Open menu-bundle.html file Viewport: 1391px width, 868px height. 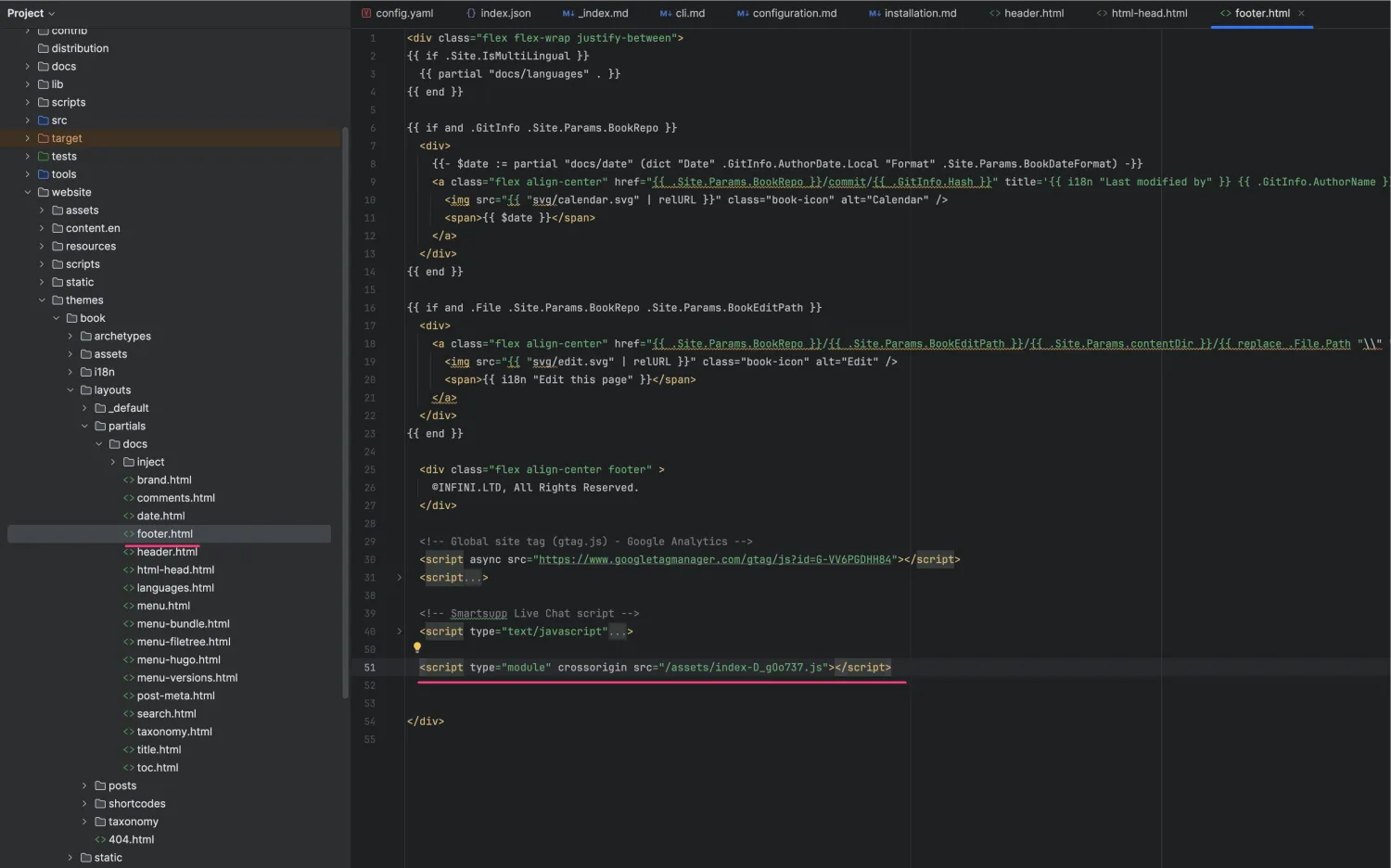pos(183,624)
